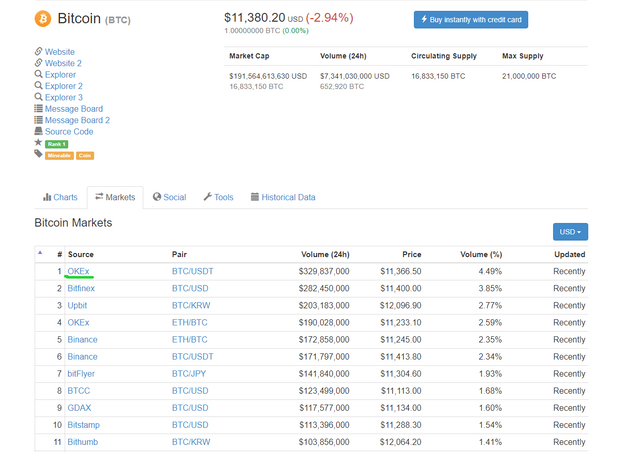
Task: Open the GDAX exchange link
Action: [x=79, y=408]
